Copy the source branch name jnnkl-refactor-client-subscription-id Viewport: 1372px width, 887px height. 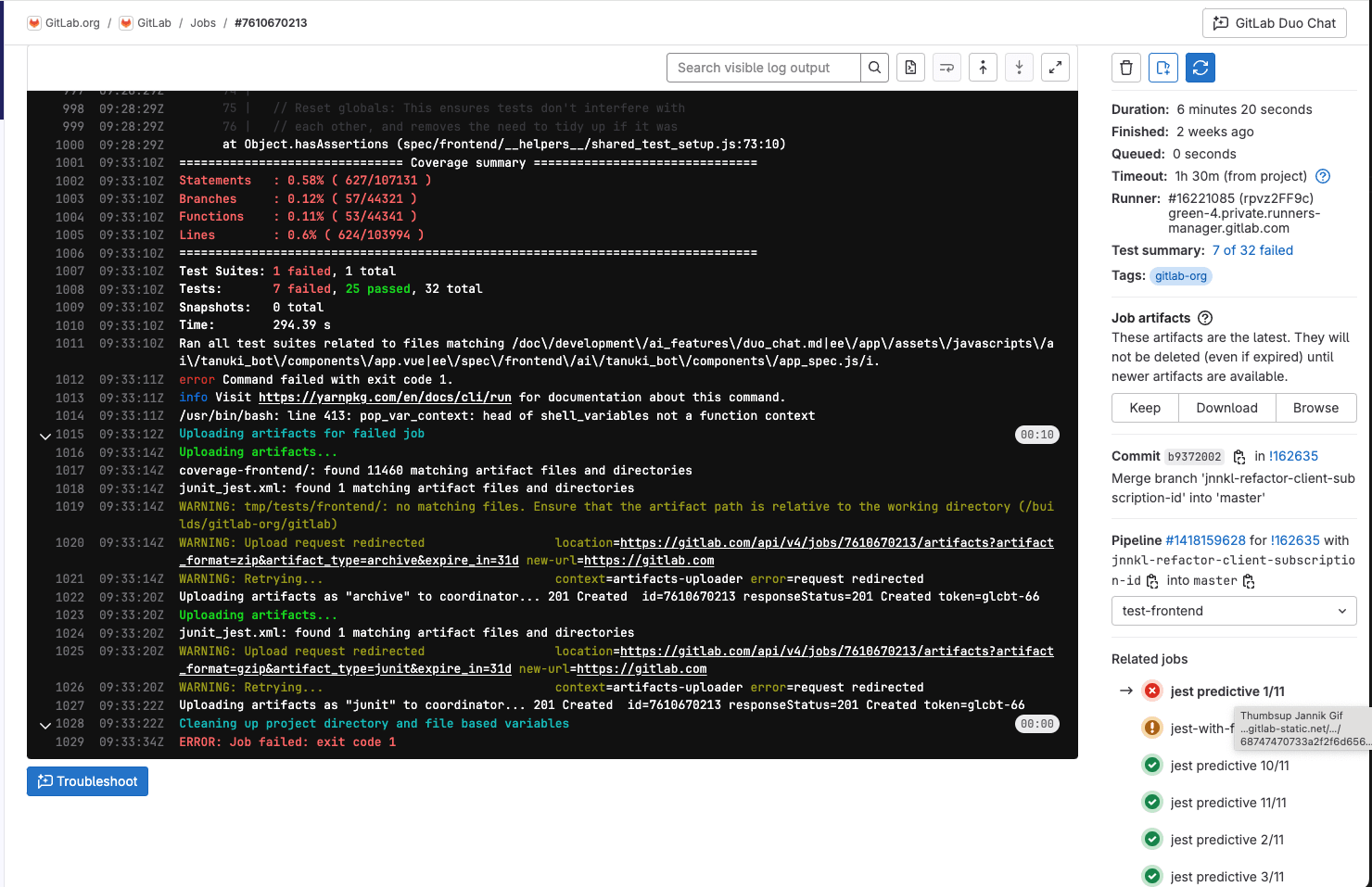point(1152,581)
